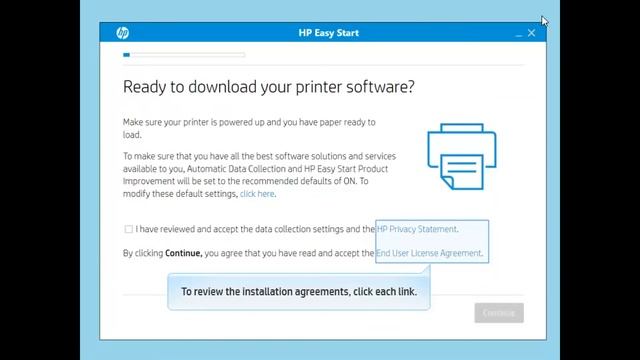
Task: Open the HP Privacy Statement link
Action: (x=417, y=229)
